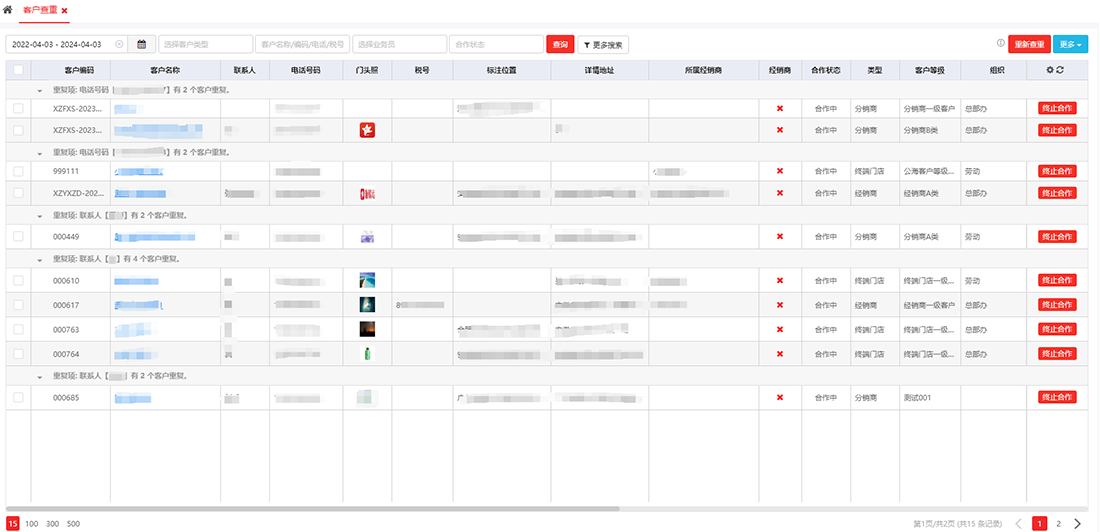This screenshot has height=532, width=1100.
Task: Tick the select-all checkbox in table header
Action: [x=18, y=70]
